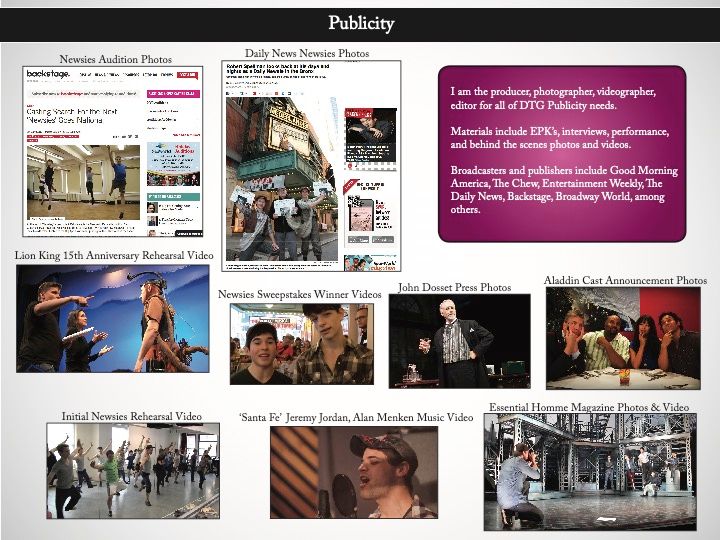Click the 'Daily News Newsies Photos' caption

pyautogui.click(x=307, y=53)
